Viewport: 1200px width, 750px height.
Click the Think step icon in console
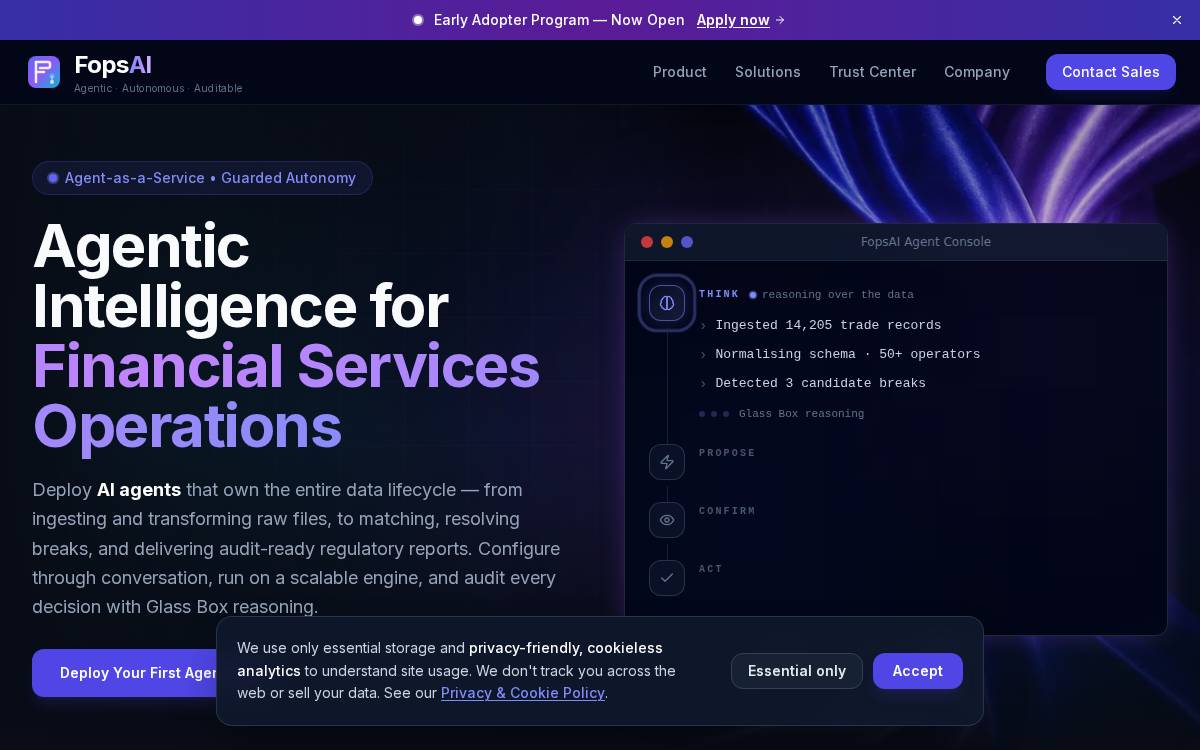667,303
